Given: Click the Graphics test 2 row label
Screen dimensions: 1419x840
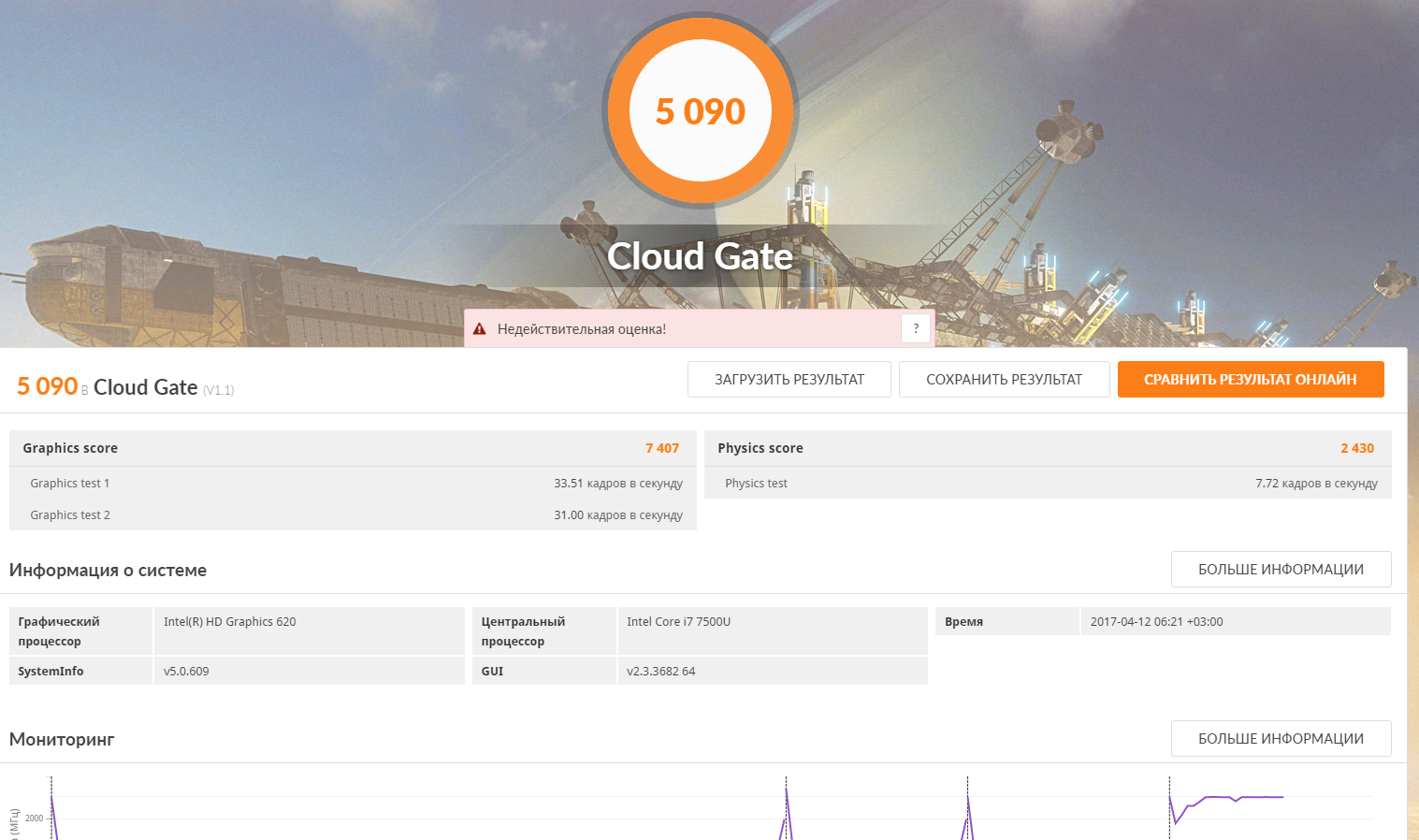Looking at the screenshot, I should pyautogui.click(x=70, y=515).
